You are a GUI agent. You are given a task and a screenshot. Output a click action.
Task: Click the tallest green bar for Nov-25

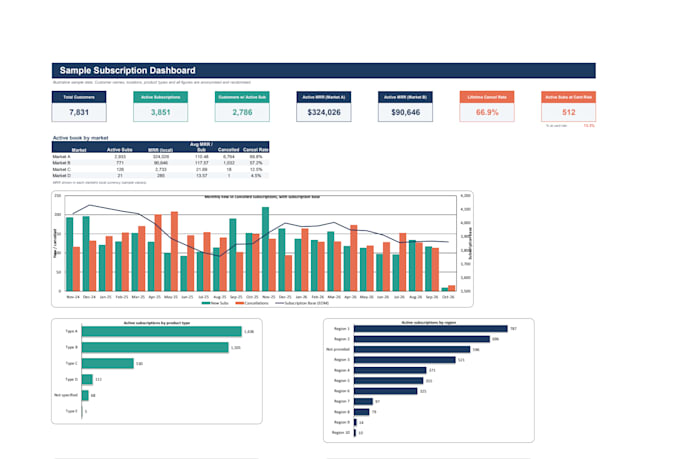point(265,249)
